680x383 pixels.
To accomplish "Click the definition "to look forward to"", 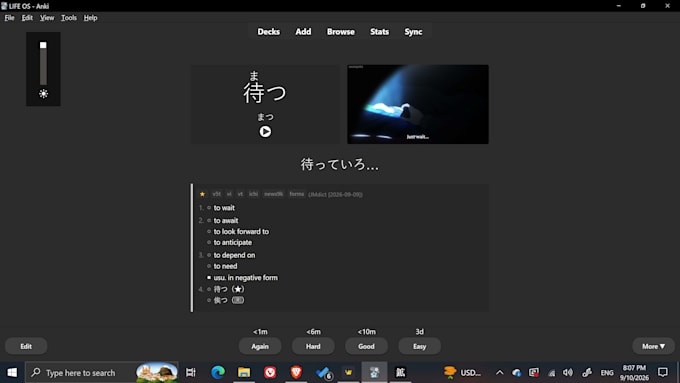I will tap(241, 232).
